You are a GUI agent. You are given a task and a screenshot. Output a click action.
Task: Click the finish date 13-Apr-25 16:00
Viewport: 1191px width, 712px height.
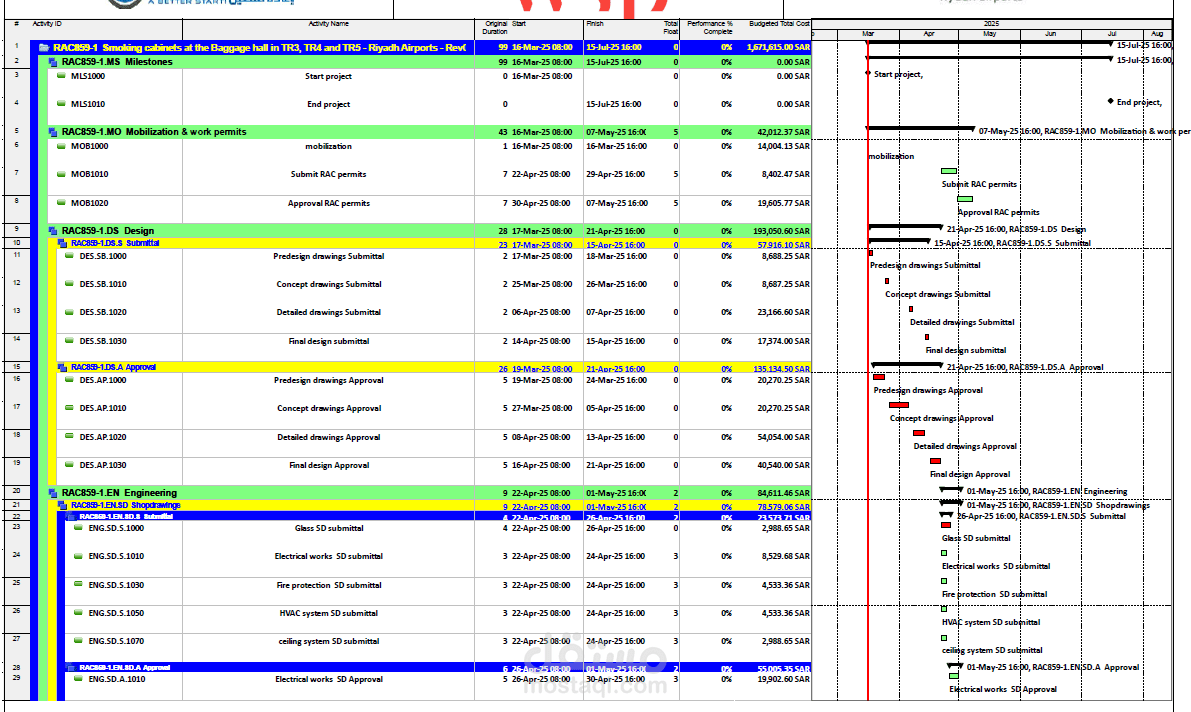[x=615, y=437]
